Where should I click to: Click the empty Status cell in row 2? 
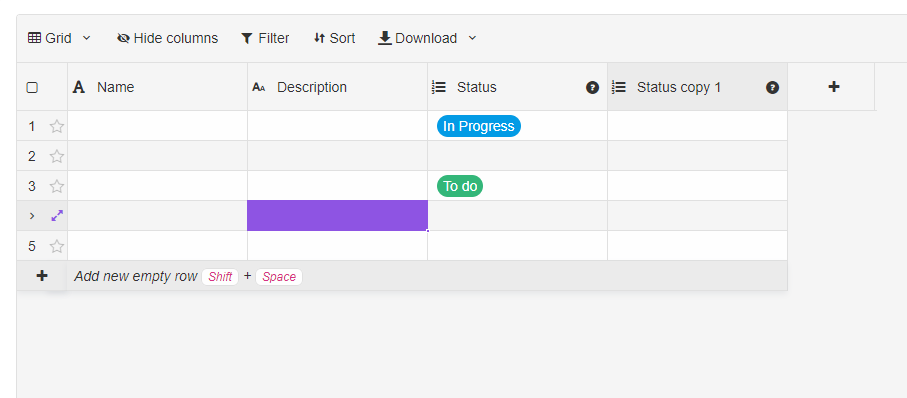[517, 156]
